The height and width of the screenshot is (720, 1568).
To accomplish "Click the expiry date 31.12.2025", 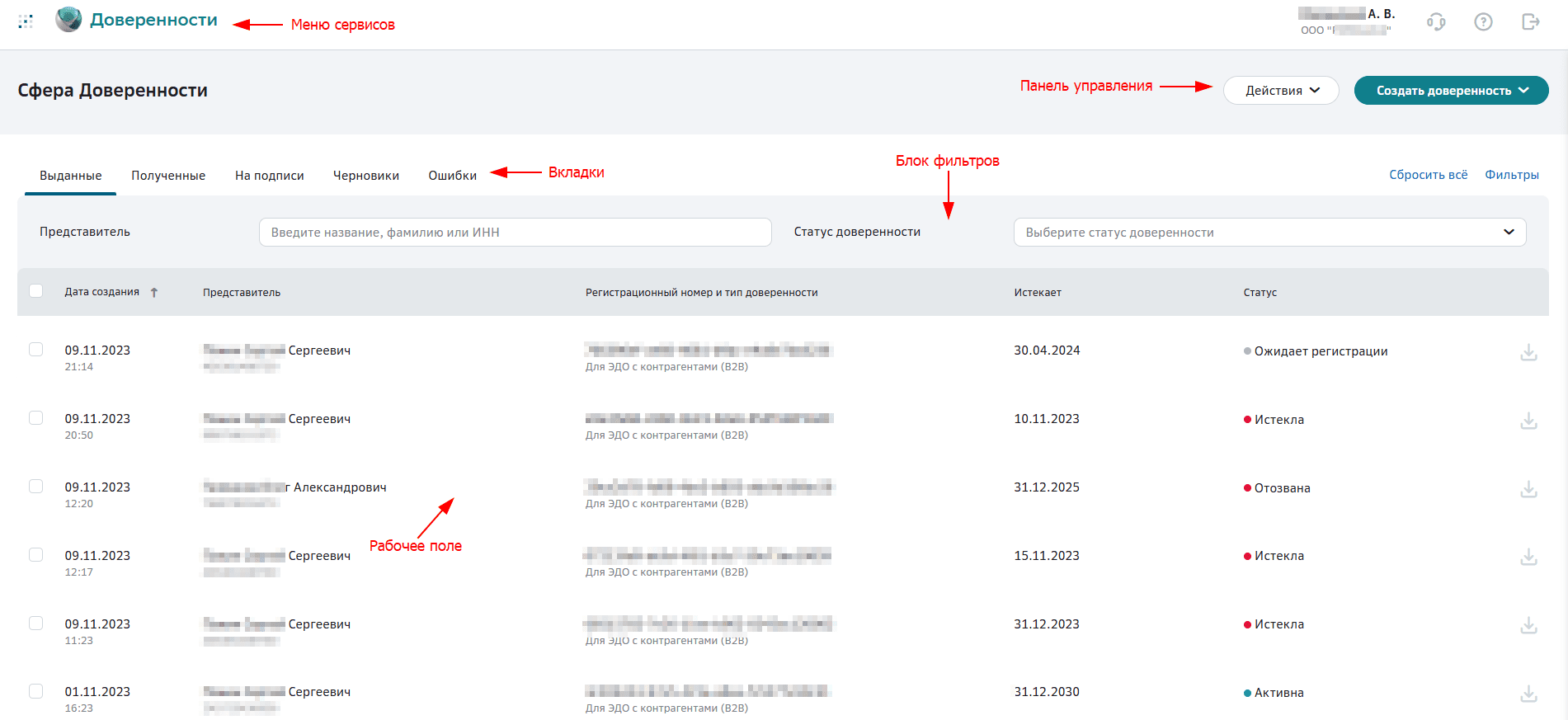I will tap(1047, 487).
